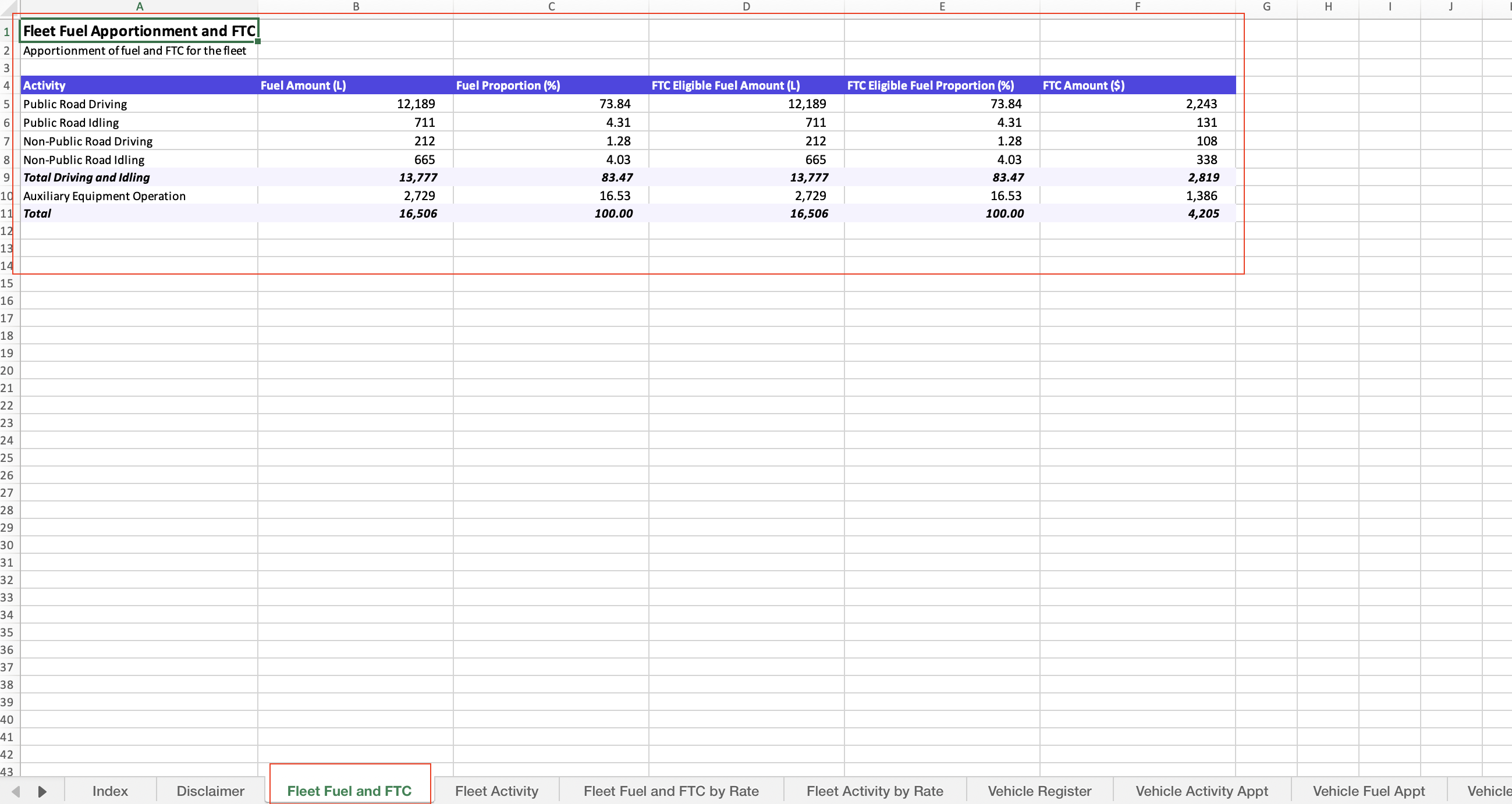Click the 4,205 total FTC amount cell

1202,213
